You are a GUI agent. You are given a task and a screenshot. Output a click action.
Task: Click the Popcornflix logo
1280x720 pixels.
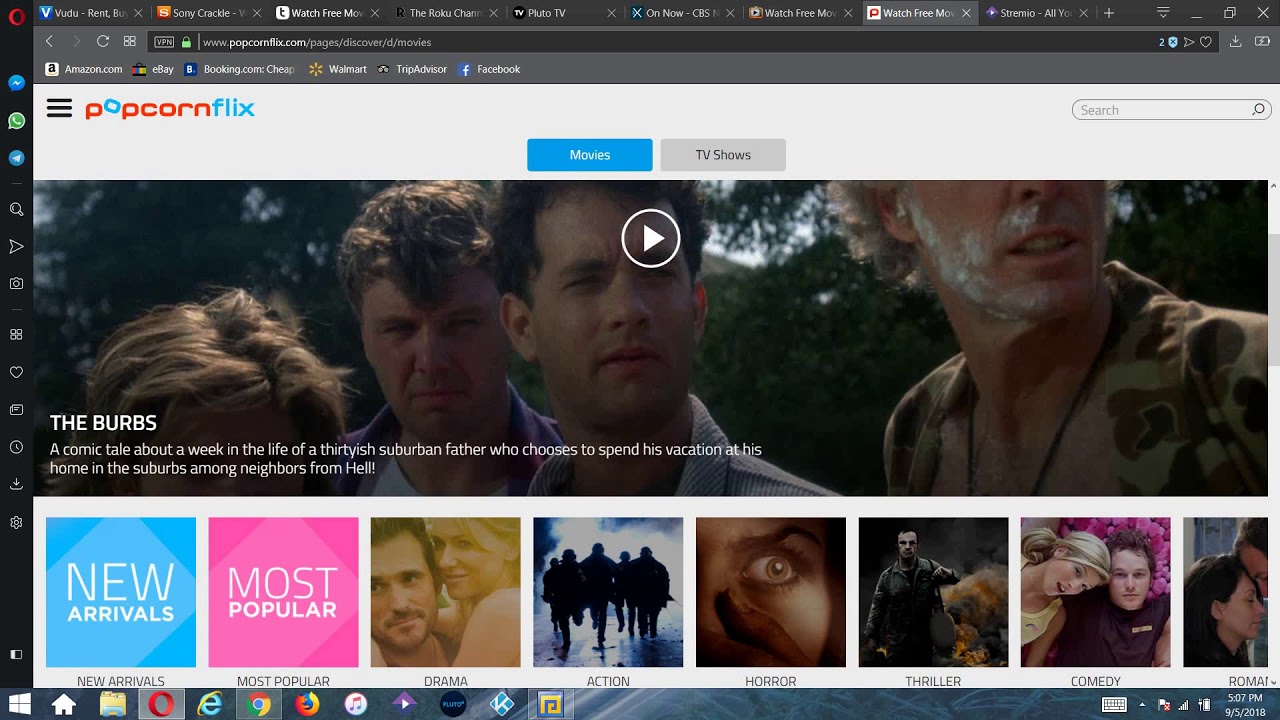(x=170, y=109)
